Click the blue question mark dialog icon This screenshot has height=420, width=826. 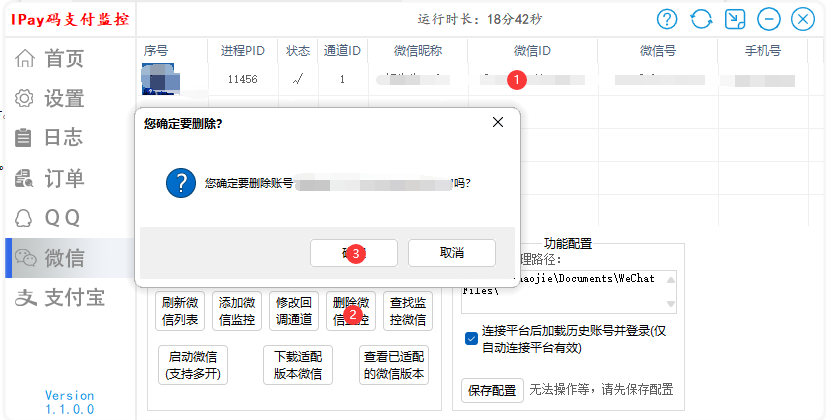coord(181,183)
